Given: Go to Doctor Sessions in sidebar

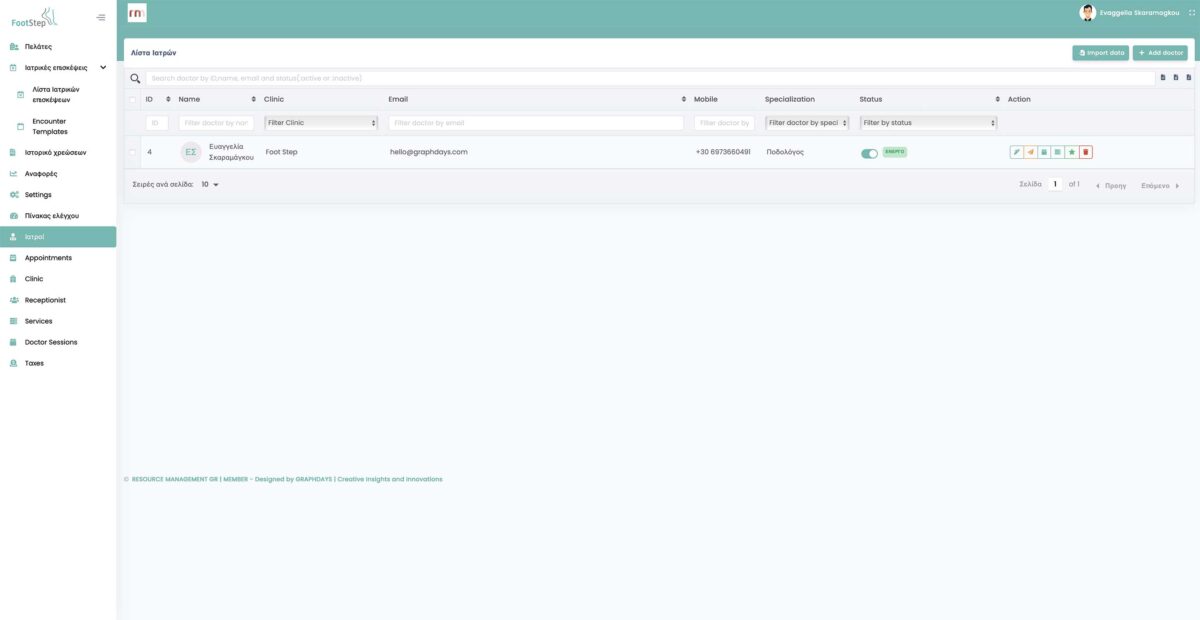Looking at the screenshot, I should (x=51, y=342).
